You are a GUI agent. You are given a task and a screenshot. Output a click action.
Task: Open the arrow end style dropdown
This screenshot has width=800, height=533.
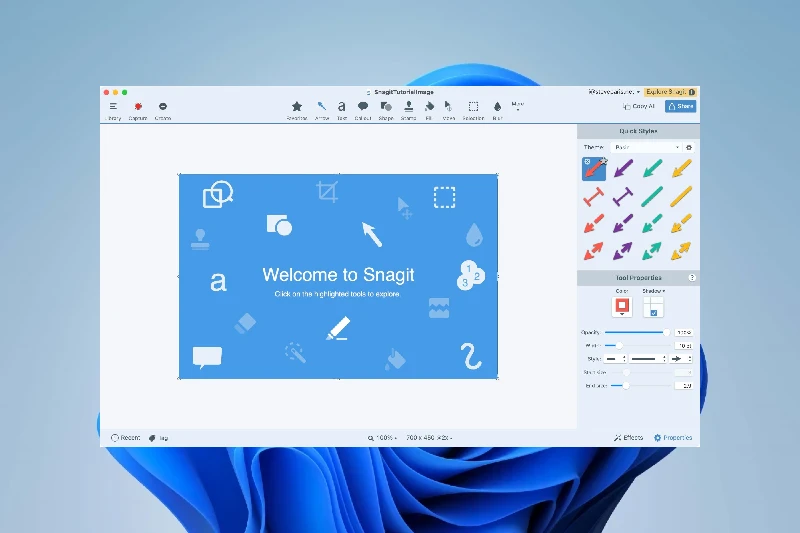pyautogui.click(x=681, y=359)
